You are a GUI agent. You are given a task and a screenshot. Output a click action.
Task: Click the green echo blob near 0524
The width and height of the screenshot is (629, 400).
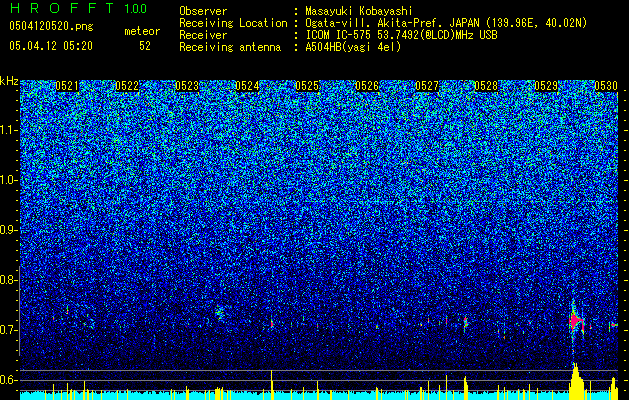(219, 312)
